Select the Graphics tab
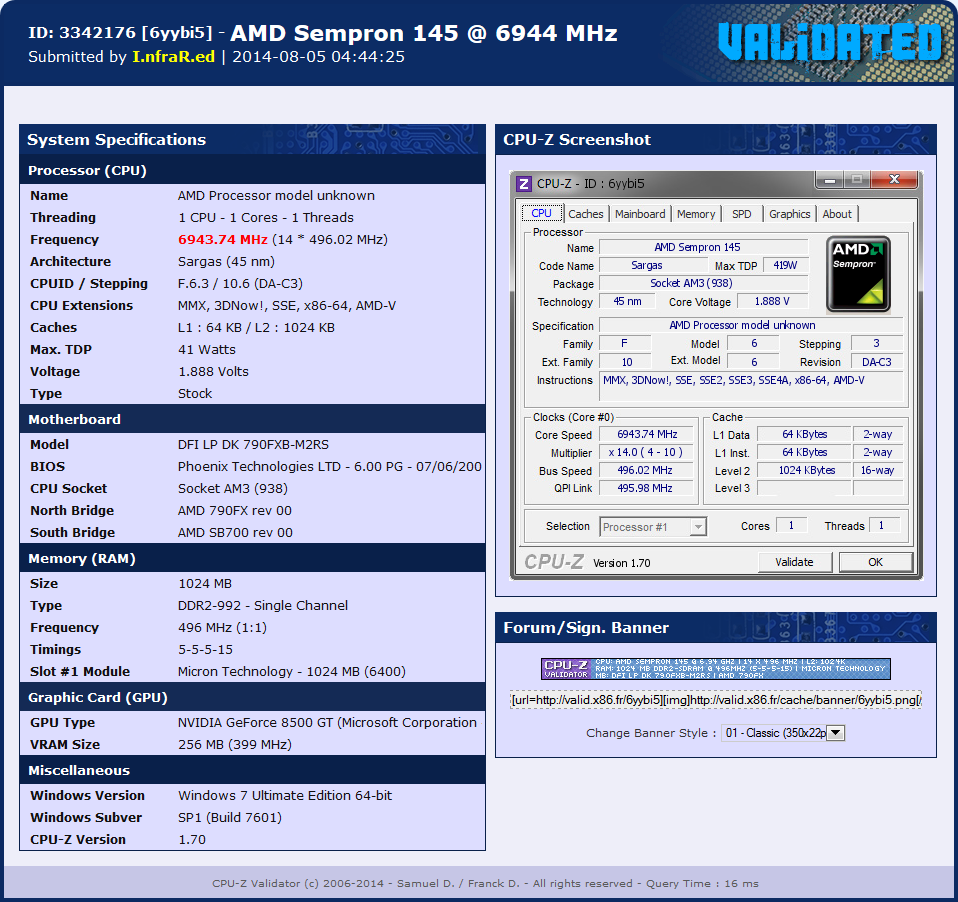The width and height of the screenshot is (958, 902). [x=789, y=214]
